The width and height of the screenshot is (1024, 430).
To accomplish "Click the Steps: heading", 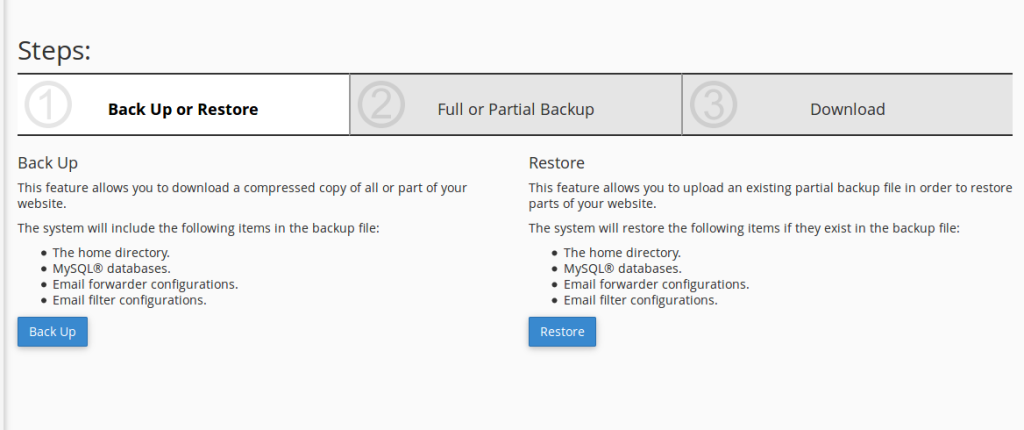I will click(54, 51).
